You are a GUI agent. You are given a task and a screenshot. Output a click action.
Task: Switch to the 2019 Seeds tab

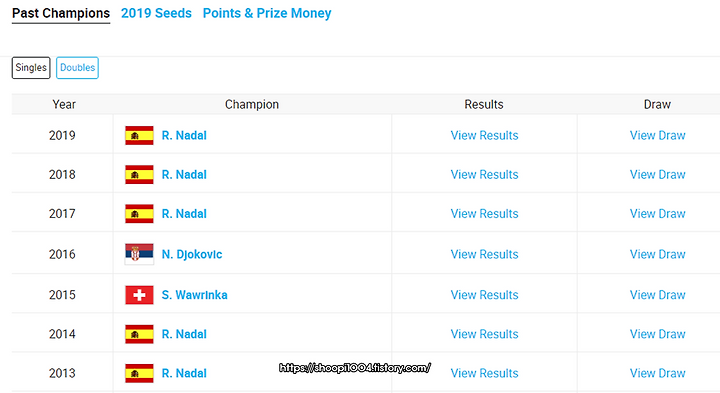156,13
